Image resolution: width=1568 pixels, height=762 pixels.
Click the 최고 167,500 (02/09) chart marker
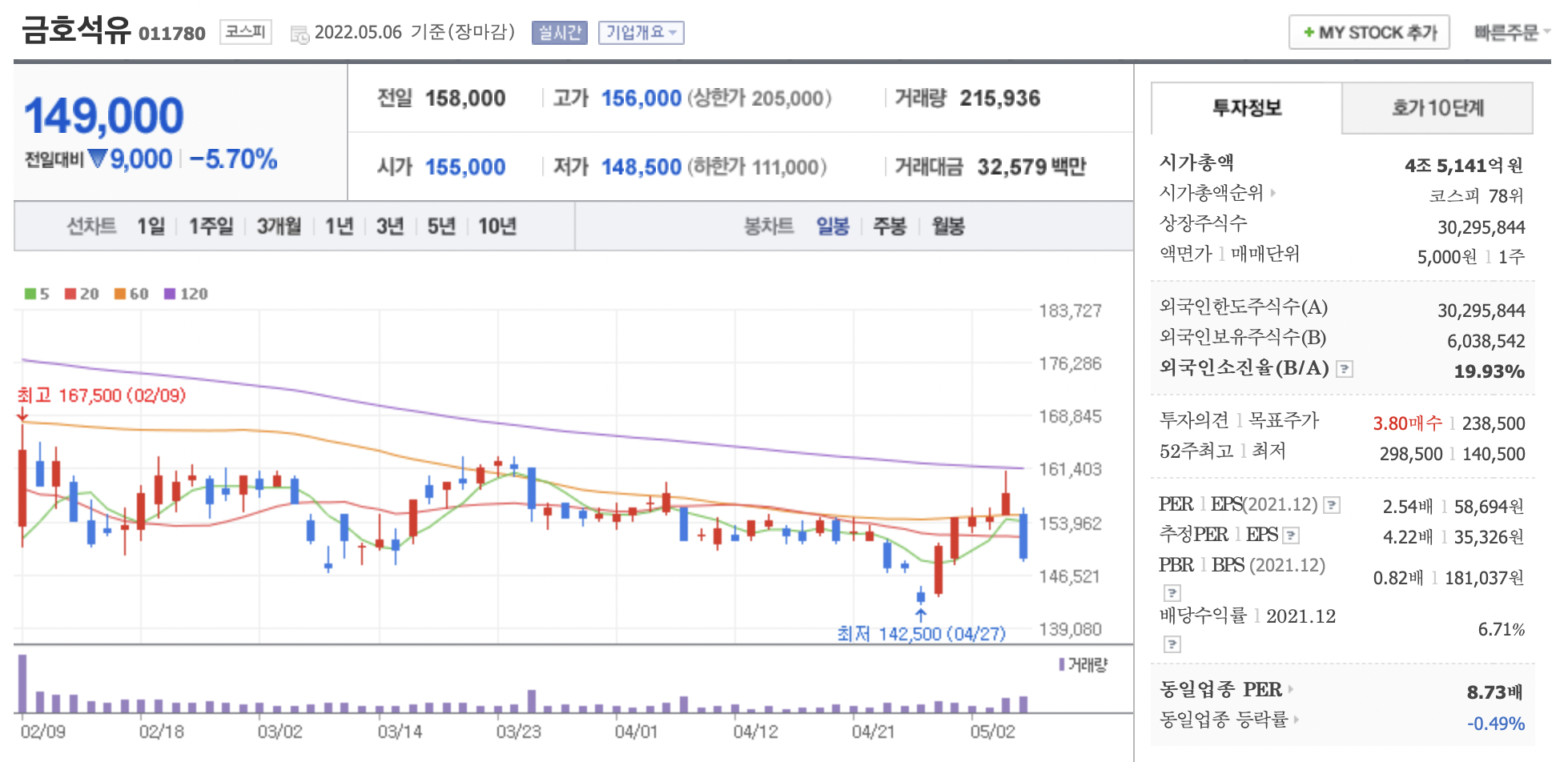point(102,395)
